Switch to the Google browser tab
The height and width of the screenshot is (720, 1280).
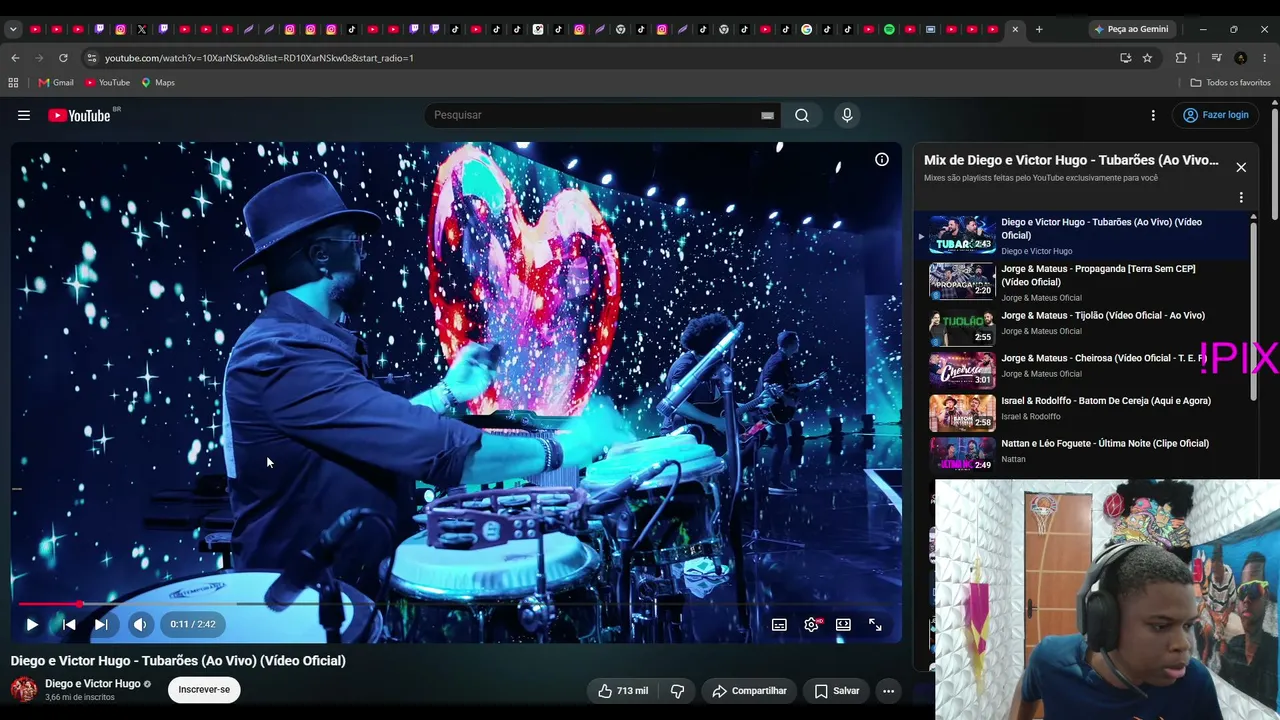(x=806, y=29)
